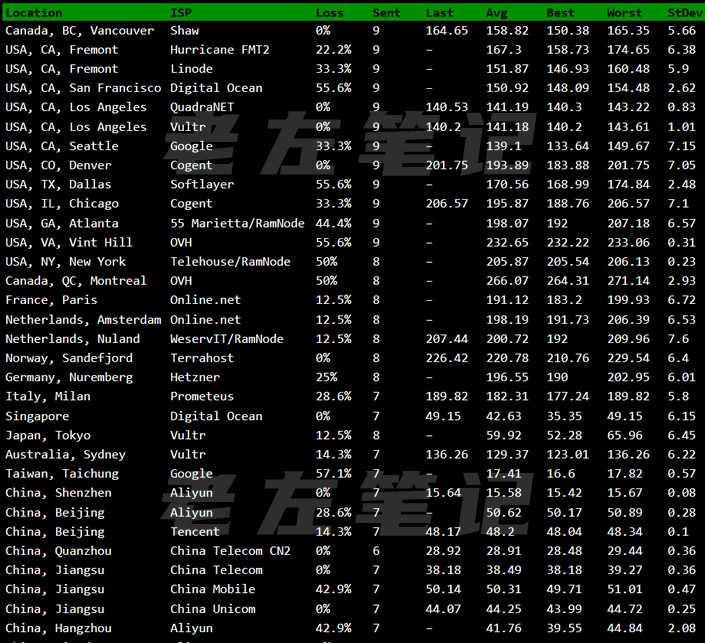The image size is (705, 643).
Task: Click Prometeus ISP entry
Action: (202, 396)
